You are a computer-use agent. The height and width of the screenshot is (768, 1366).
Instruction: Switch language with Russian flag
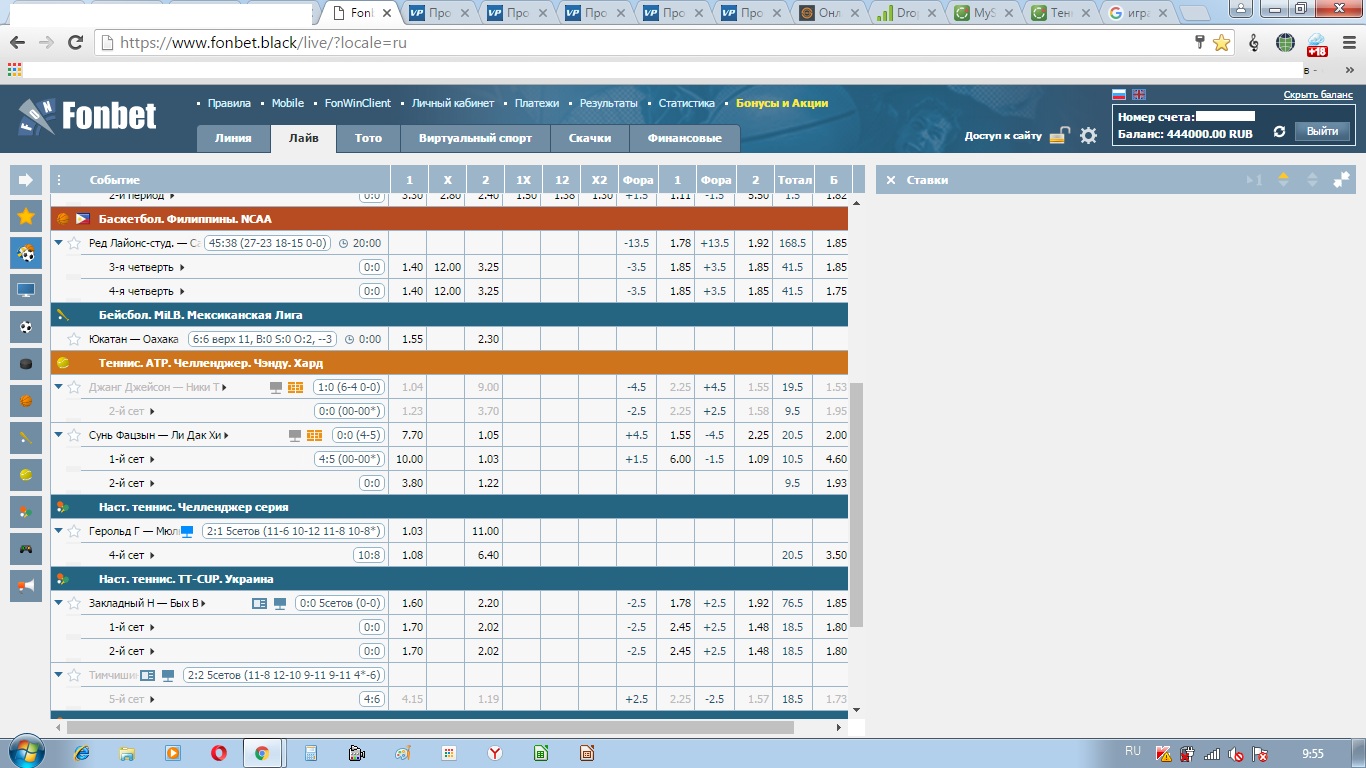(1119, 95)
